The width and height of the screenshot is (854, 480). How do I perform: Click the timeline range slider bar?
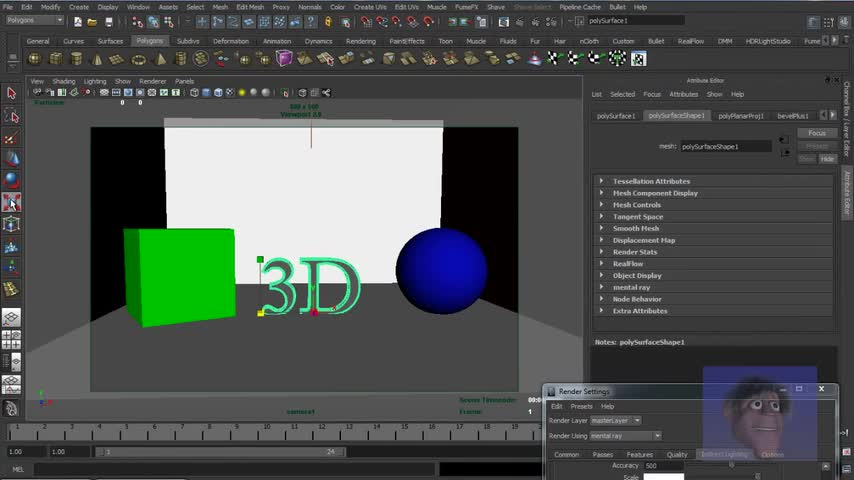pyautogui.click(x=221, y=452)
